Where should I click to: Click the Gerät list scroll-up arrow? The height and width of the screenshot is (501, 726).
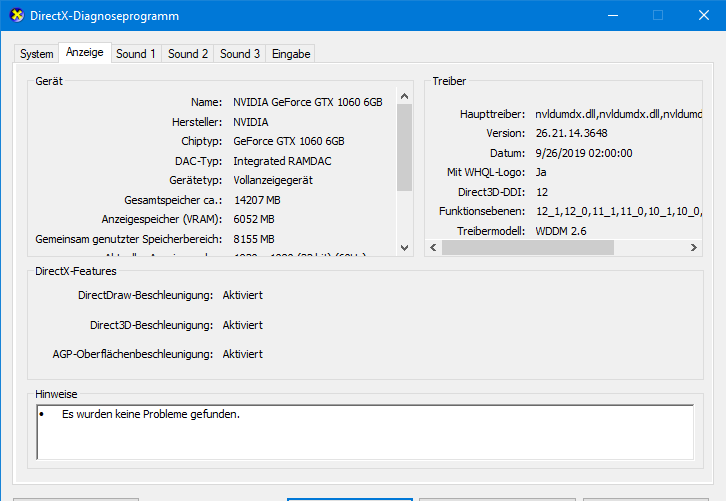(404, 96)
